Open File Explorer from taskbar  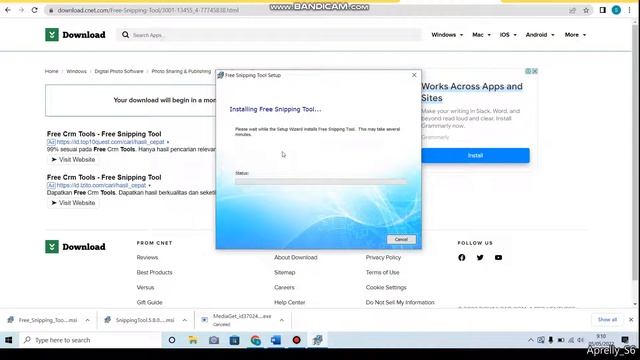pos(193,340)
